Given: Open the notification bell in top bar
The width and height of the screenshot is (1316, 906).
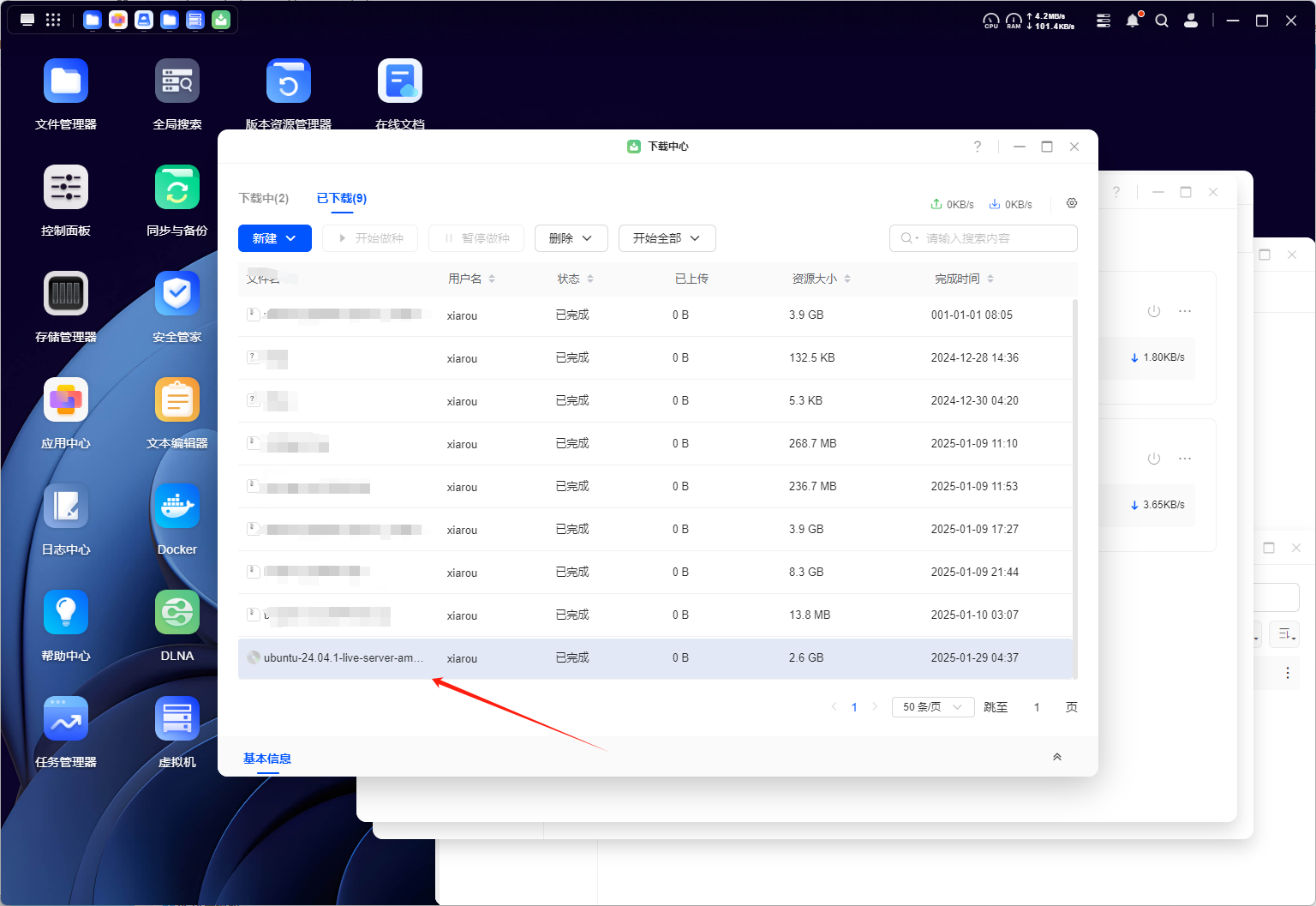Looking at the screenshot, I should click(1133, 21).
